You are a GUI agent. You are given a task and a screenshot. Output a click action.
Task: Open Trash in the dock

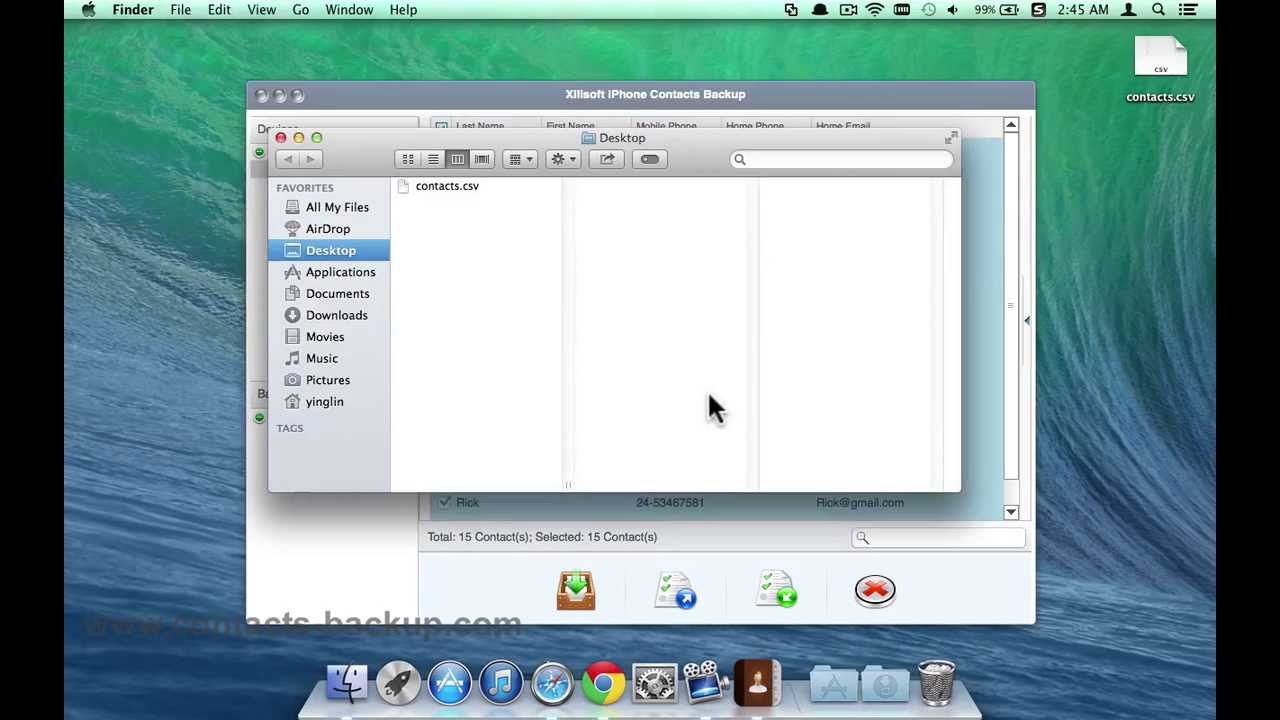[x=936, y=684]
